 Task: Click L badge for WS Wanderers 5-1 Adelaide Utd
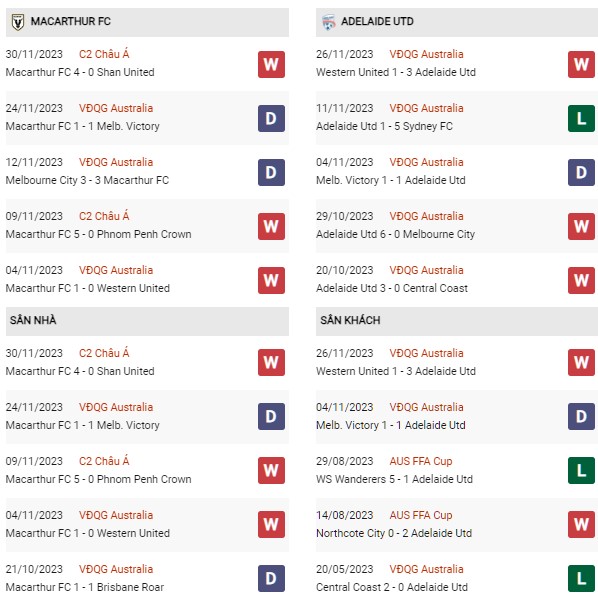581,470
